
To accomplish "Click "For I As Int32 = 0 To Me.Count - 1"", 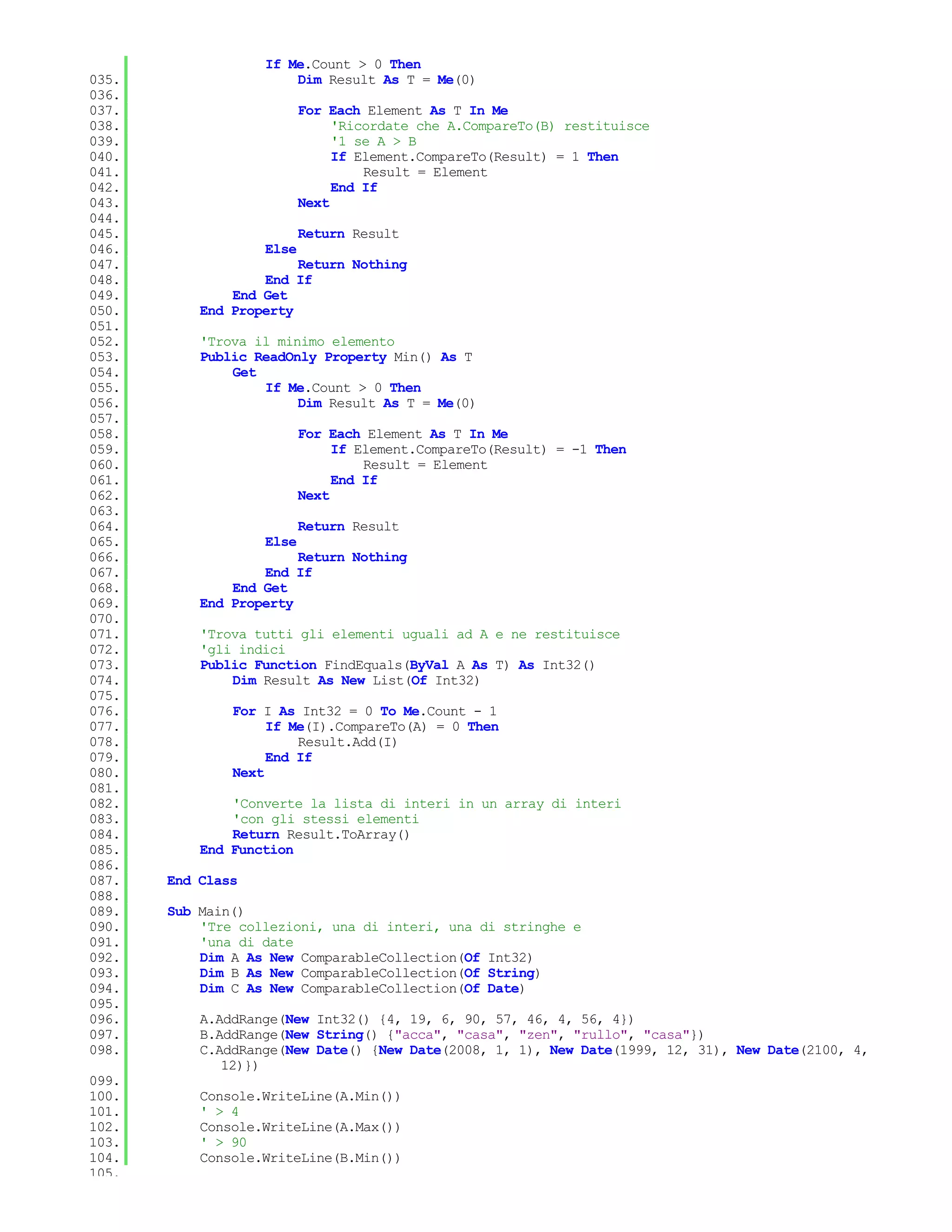I will pyautogui.click(x=364, y=711).
